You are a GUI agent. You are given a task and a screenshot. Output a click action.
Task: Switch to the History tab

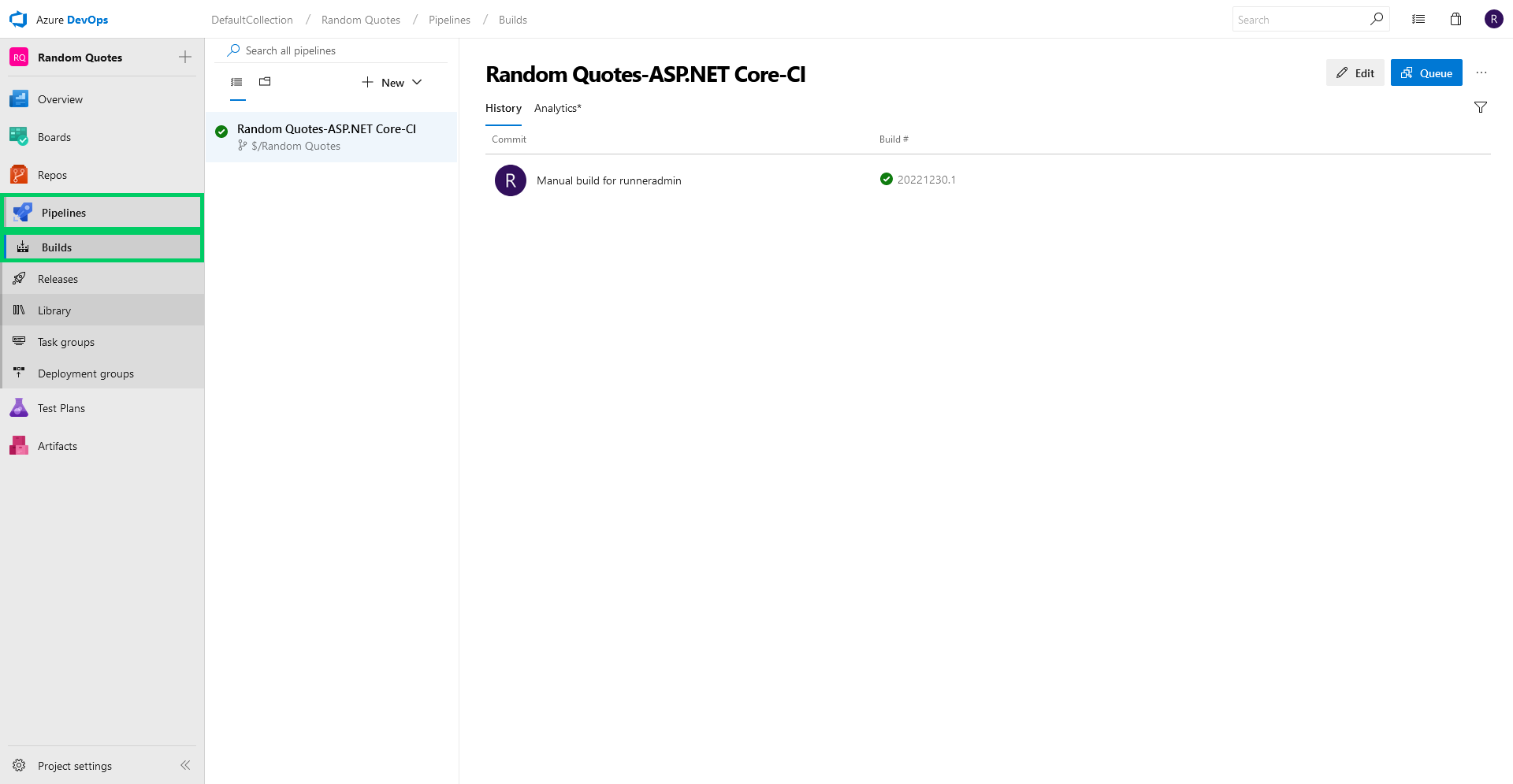point(504,108)
